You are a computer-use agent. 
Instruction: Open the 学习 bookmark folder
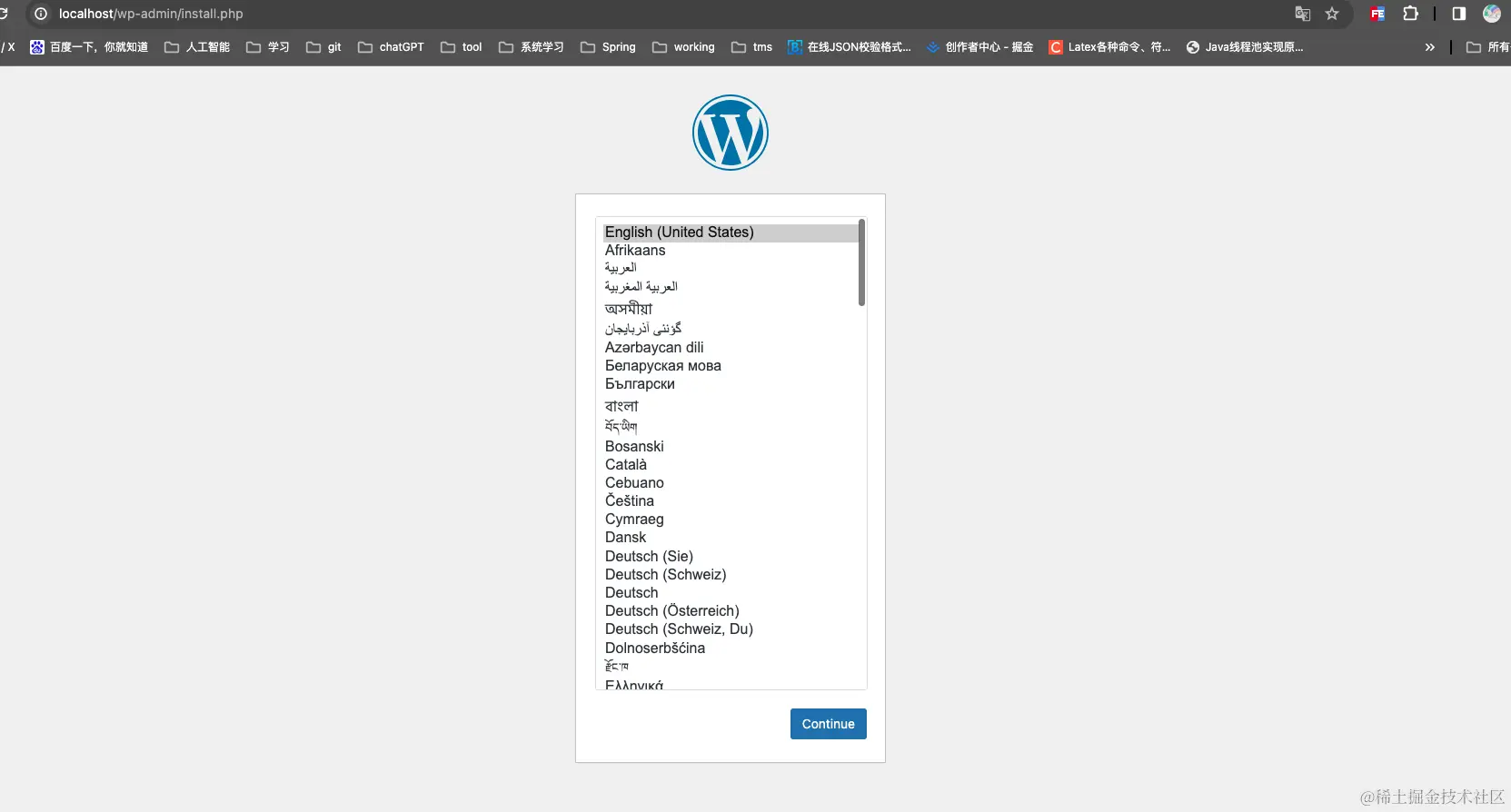268,47
